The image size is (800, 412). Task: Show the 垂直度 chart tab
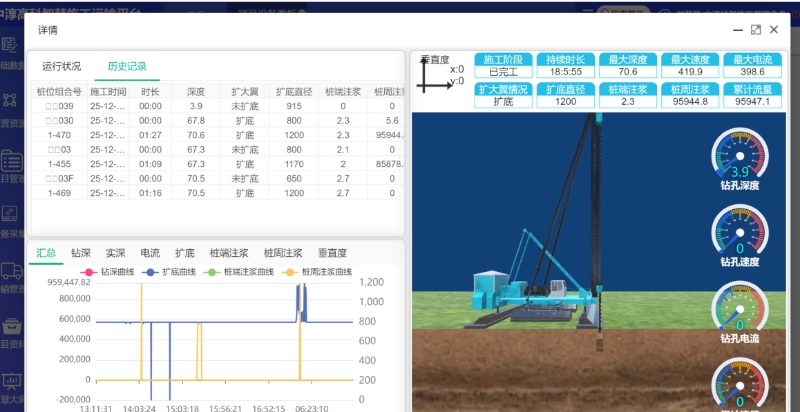pyautogui.click(x=332, y=253)
